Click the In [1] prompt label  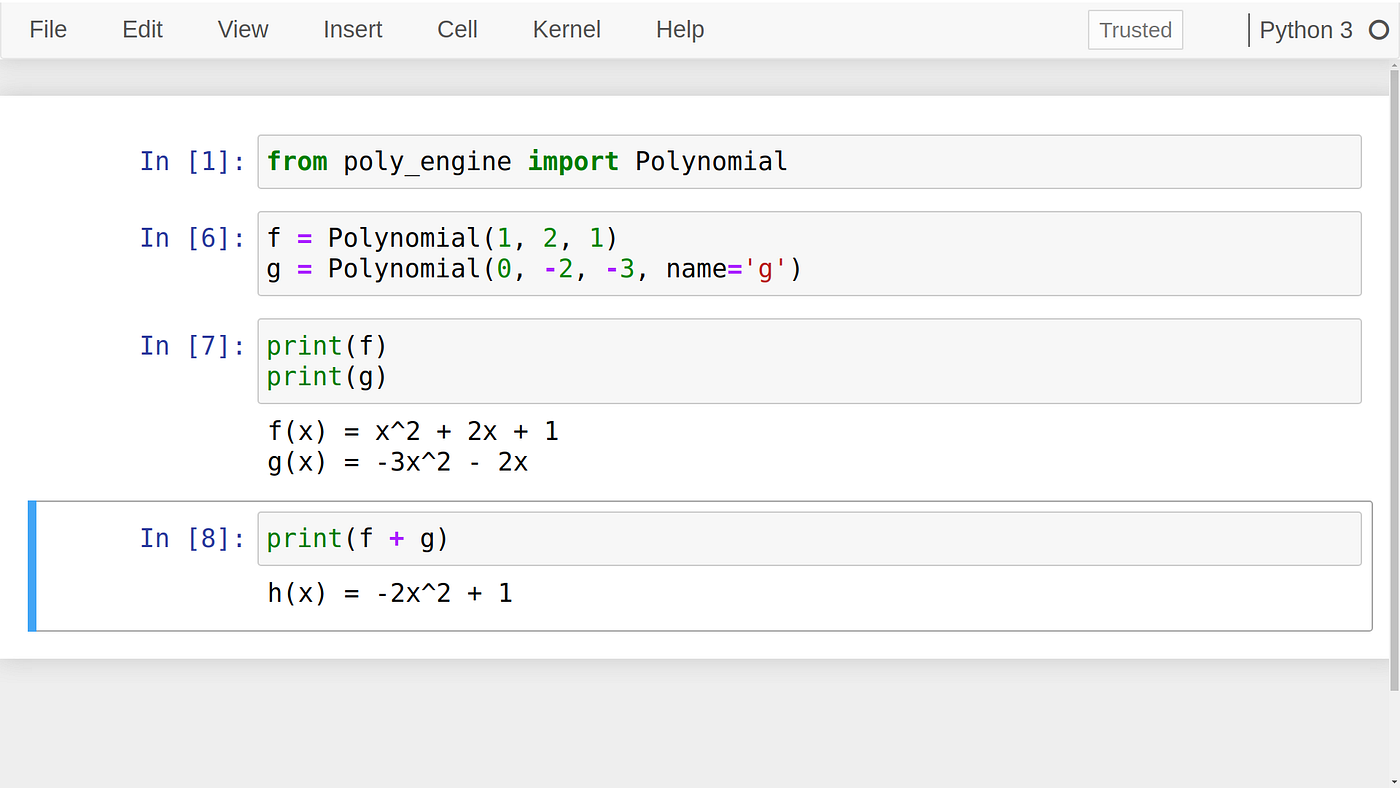[x=192, y=160]
